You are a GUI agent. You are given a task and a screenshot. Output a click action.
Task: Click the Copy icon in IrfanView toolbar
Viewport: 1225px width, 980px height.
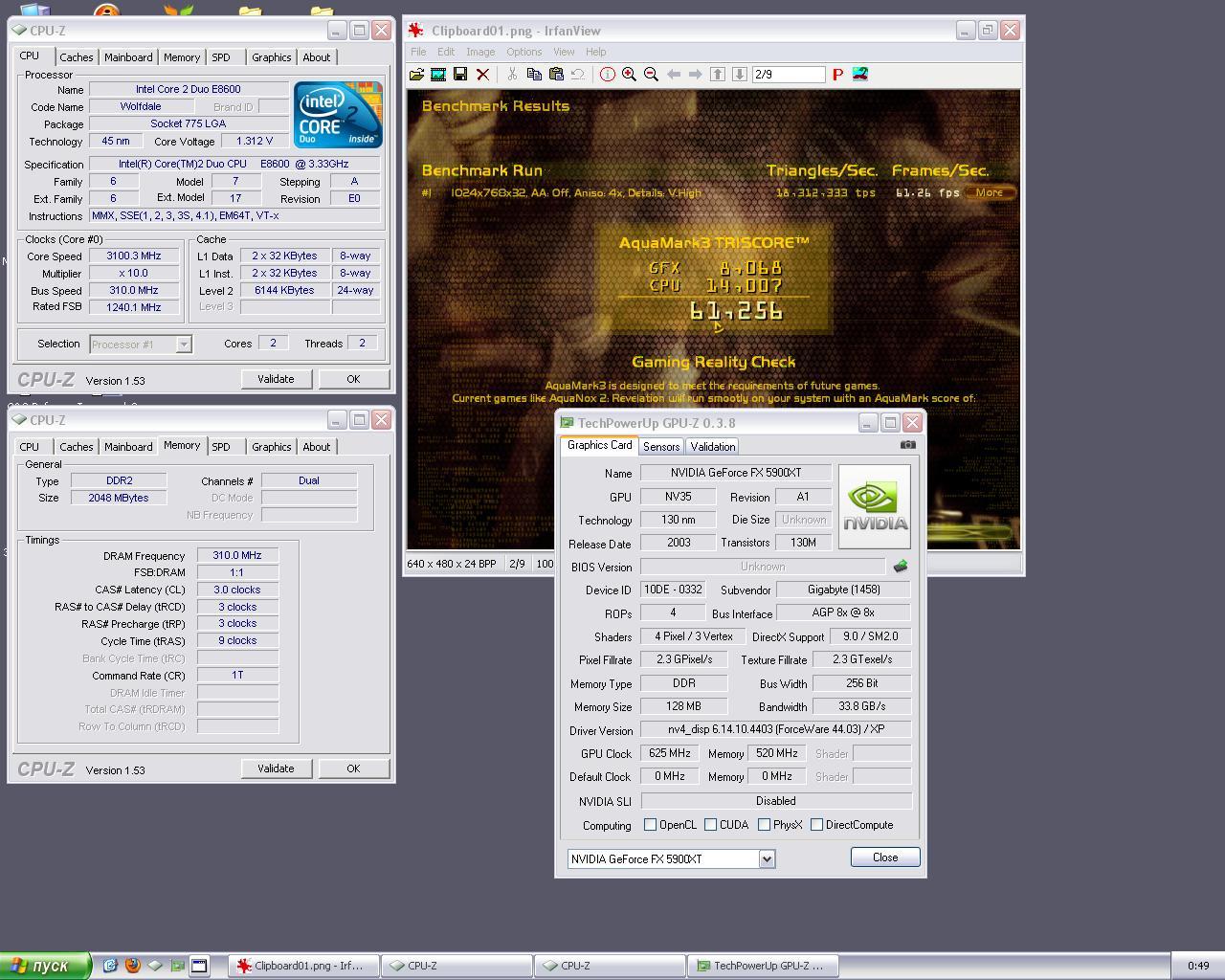click(x=534, y=75)
